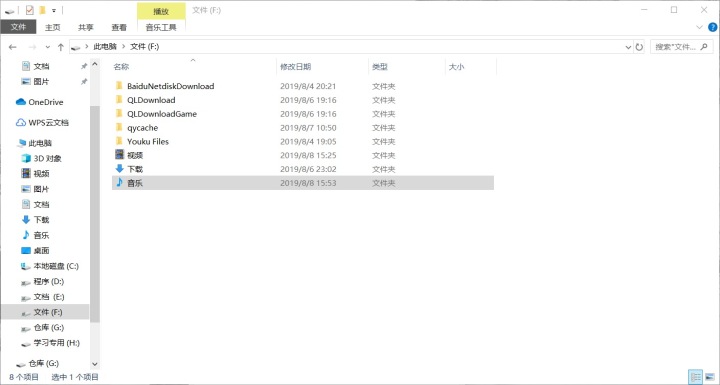Select the QLDownloadGame folder icon
This screenshot has height=385, width=720.
[119, 113]
